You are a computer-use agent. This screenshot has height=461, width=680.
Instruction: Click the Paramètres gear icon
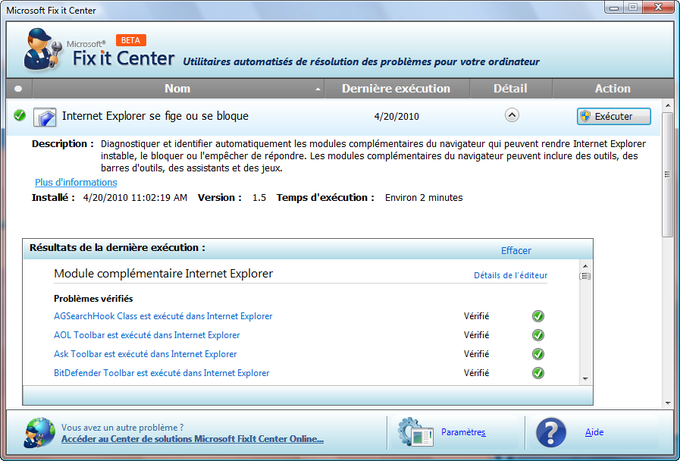click(x=415, y=432)
